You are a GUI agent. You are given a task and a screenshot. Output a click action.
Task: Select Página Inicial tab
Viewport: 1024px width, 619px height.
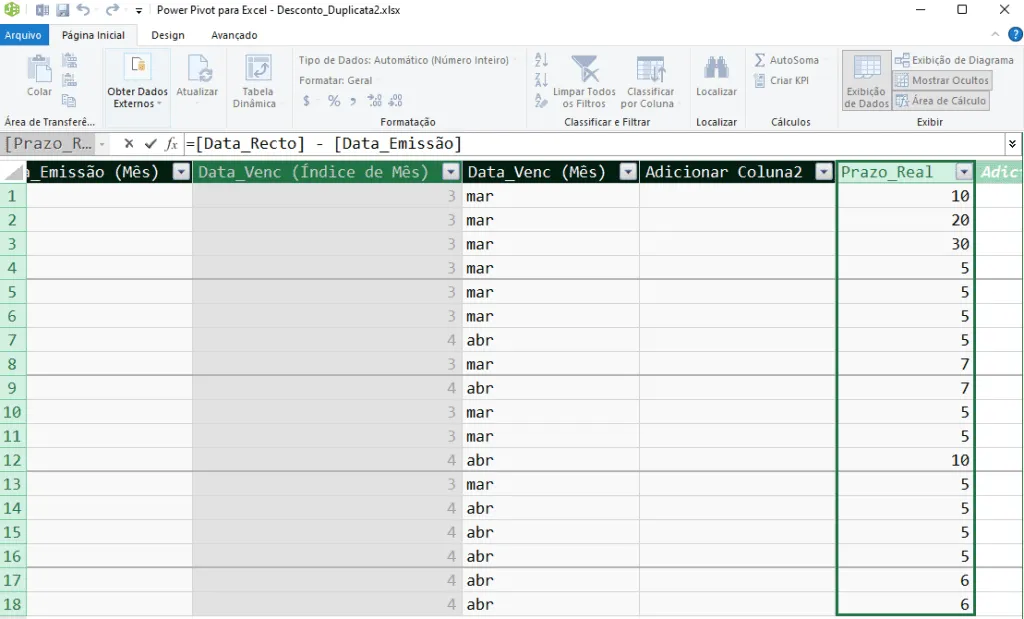click(x=93, y=35)
